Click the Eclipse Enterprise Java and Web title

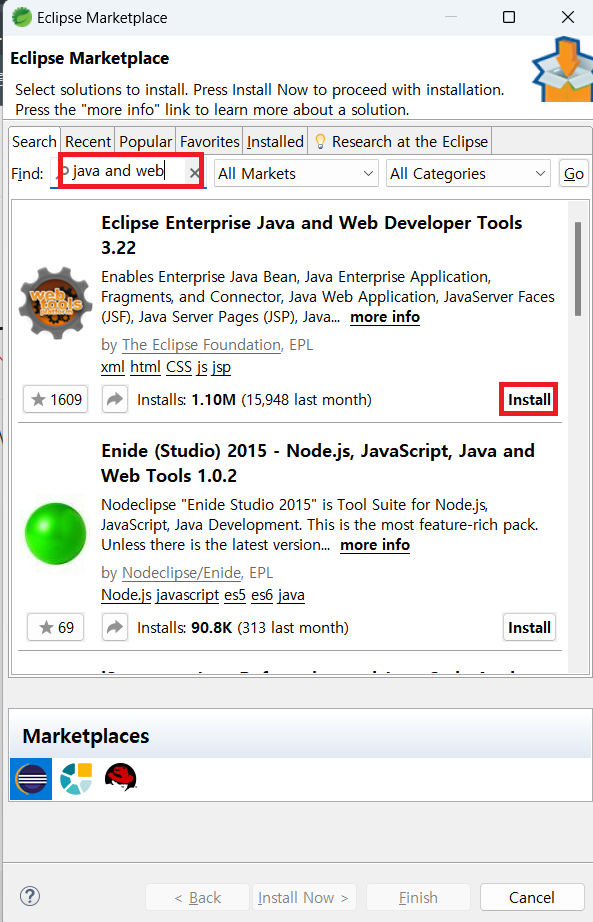[311, 235]
